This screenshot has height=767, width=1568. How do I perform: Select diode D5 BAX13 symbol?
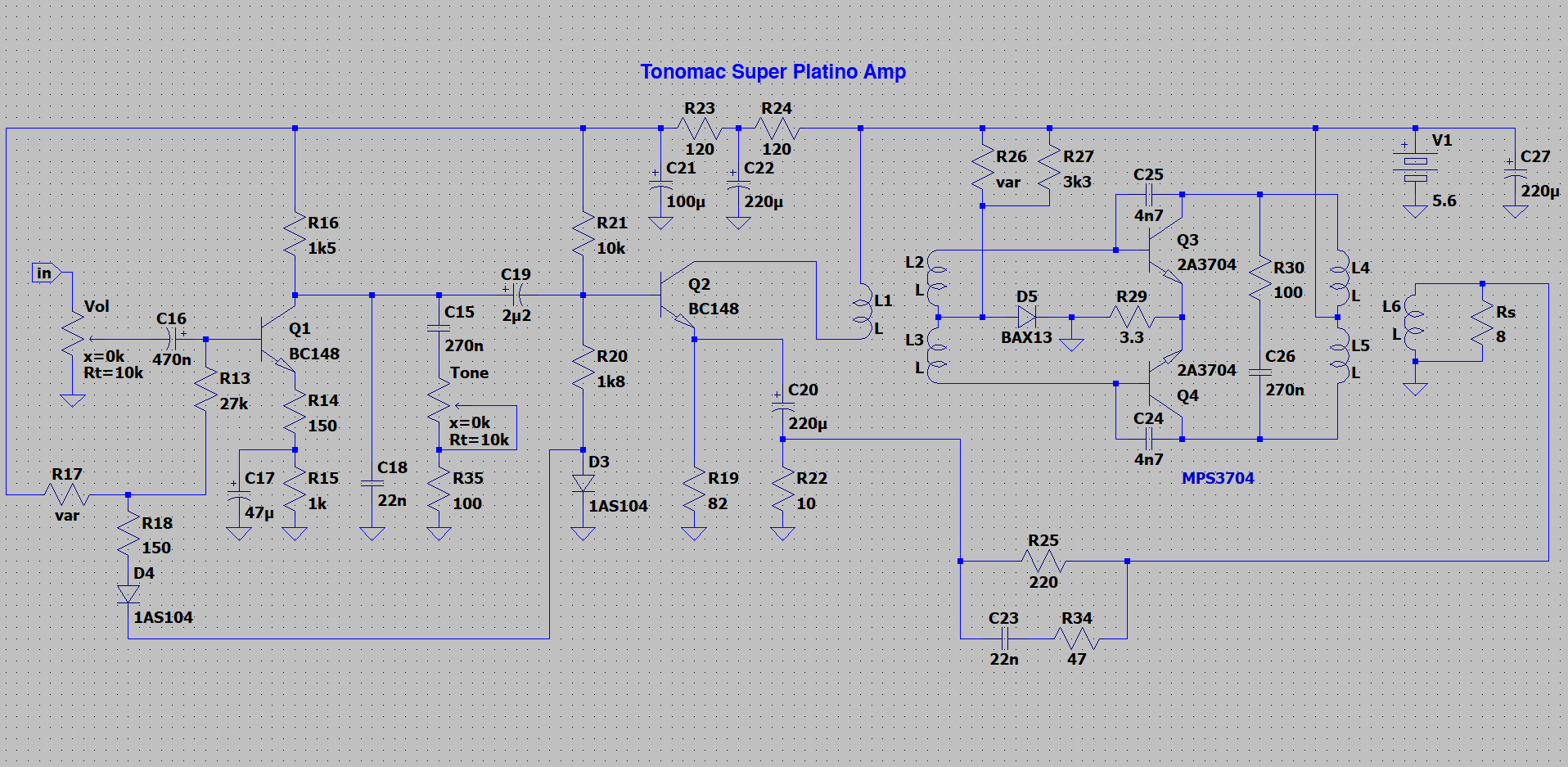pos(1027,315)
